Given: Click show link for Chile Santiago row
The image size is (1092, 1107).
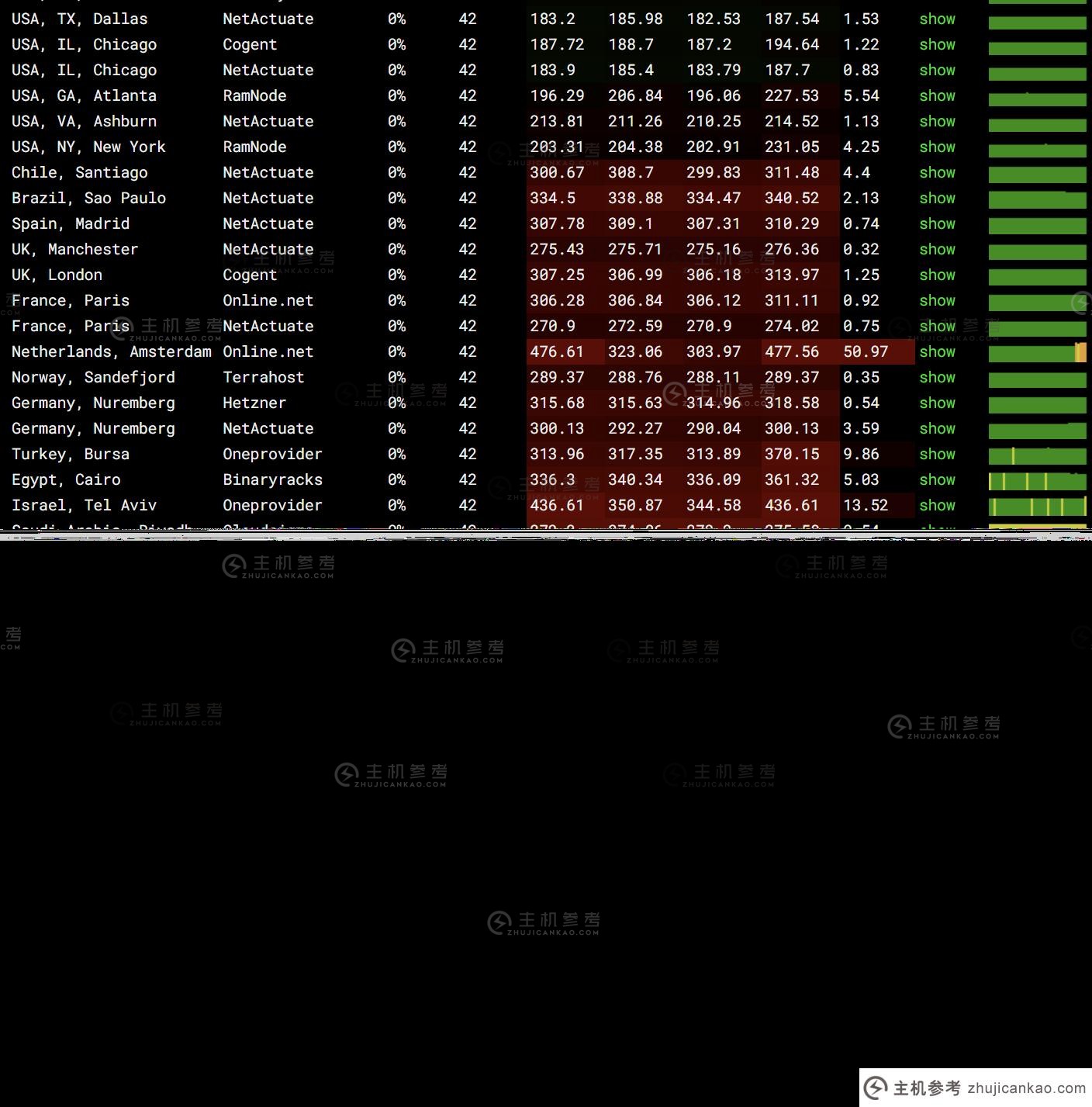Looking at the screenshot, I should tap(937, 172).
